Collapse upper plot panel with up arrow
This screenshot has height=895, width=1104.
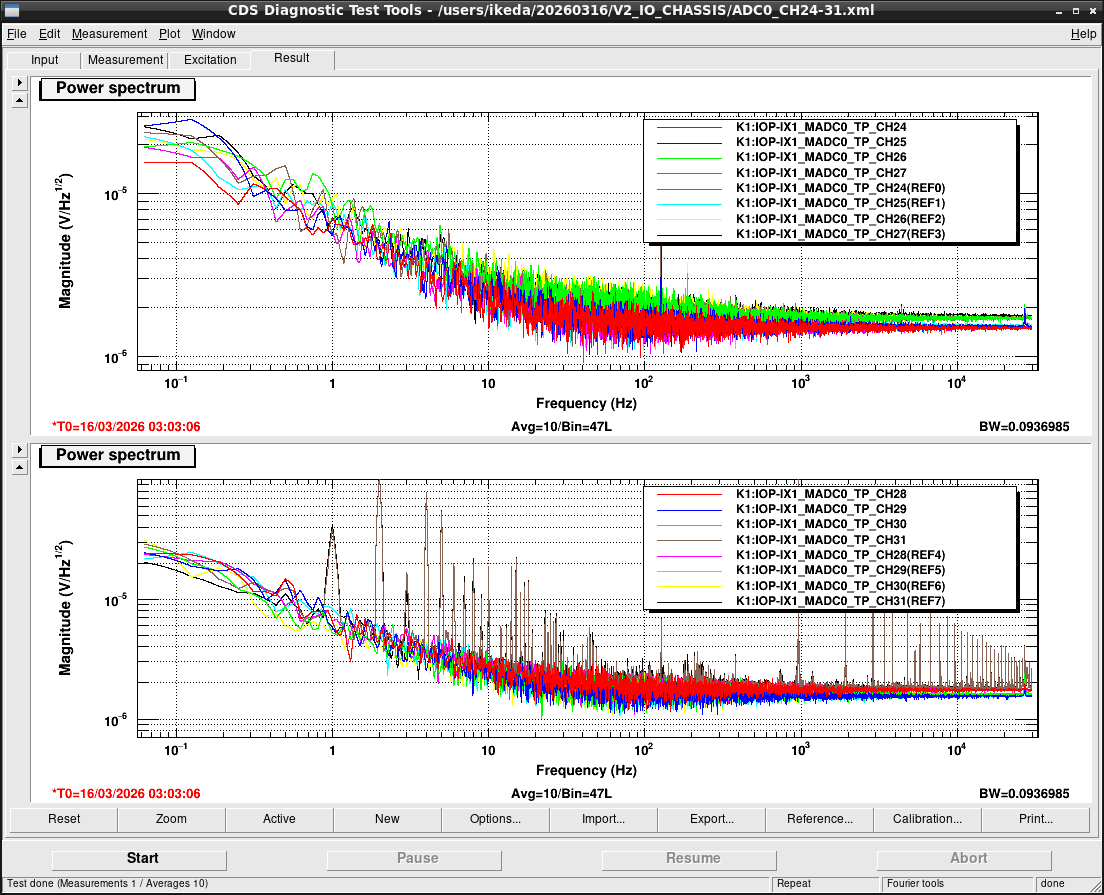click(x=20, y=101)
